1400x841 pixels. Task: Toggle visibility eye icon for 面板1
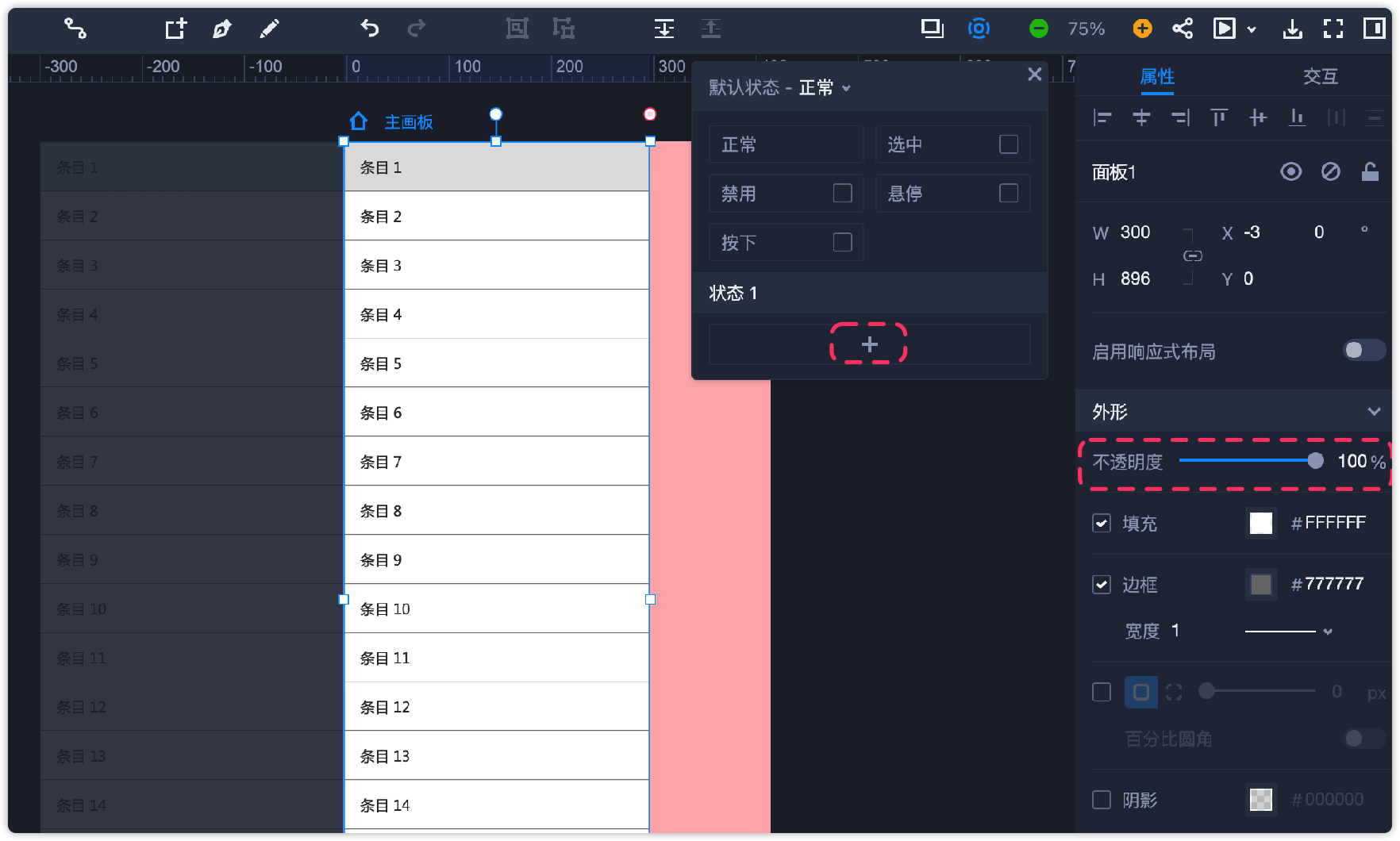[x=1290, y=172]
